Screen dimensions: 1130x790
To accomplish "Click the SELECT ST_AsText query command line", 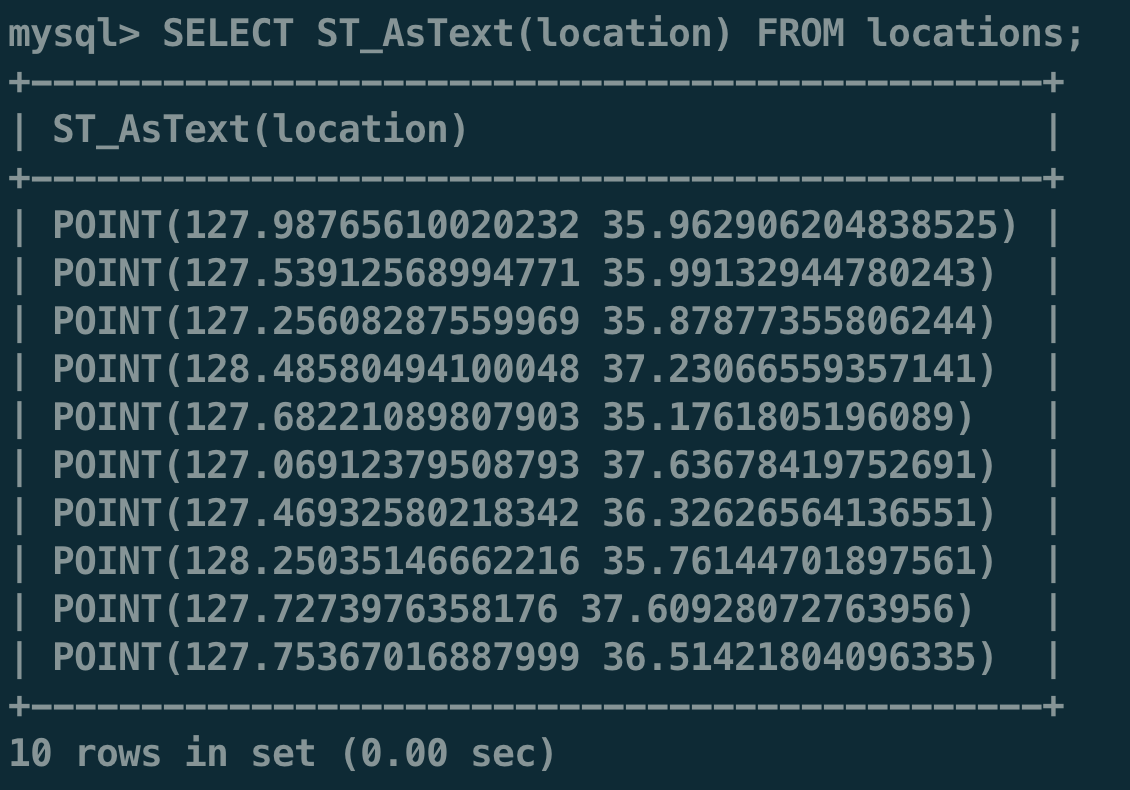I will click(546, 33).
